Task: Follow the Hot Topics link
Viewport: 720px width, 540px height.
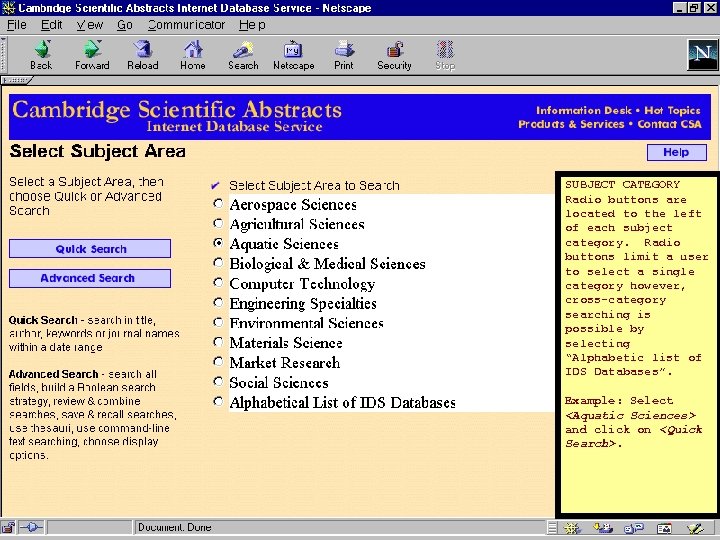Action: click(x=672, y=111)
